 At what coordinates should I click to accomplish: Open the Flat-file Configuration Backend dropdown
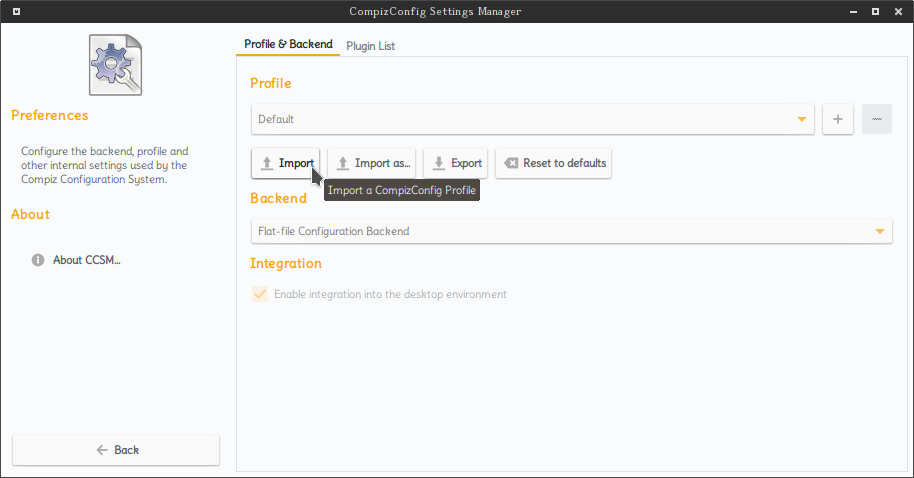tap(572, 231)
